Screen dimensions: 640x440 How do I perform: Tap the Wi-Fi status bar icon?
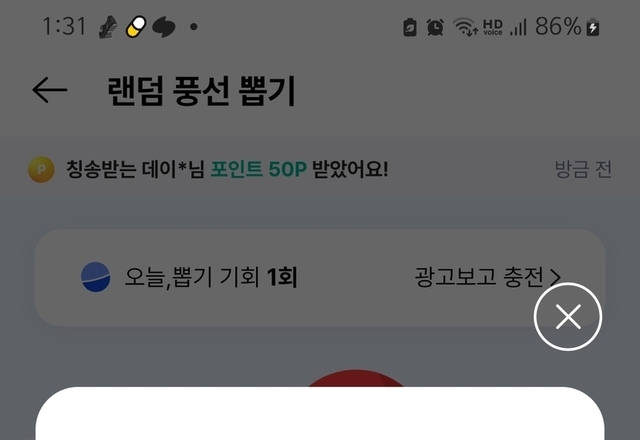point(465,27)
